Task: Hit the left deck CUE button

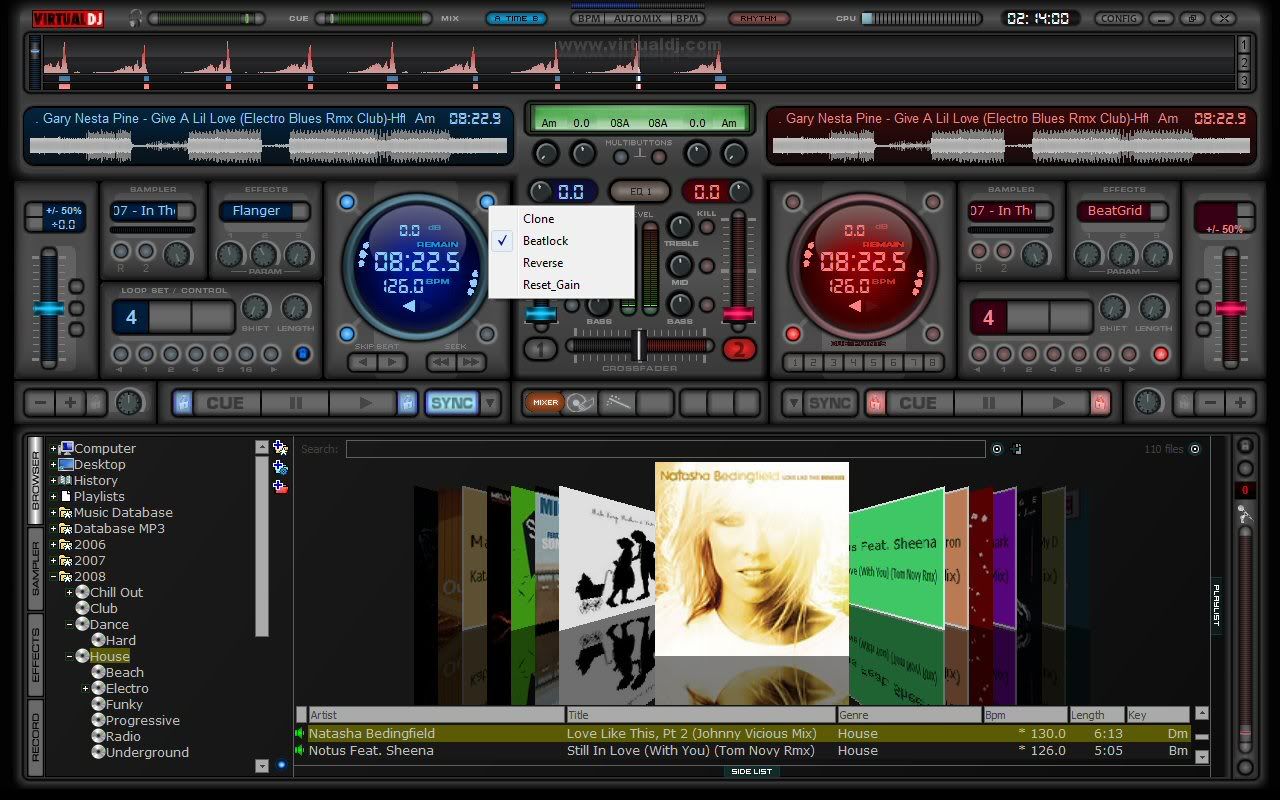Action: pyautogui.click(x=225, y=403)
